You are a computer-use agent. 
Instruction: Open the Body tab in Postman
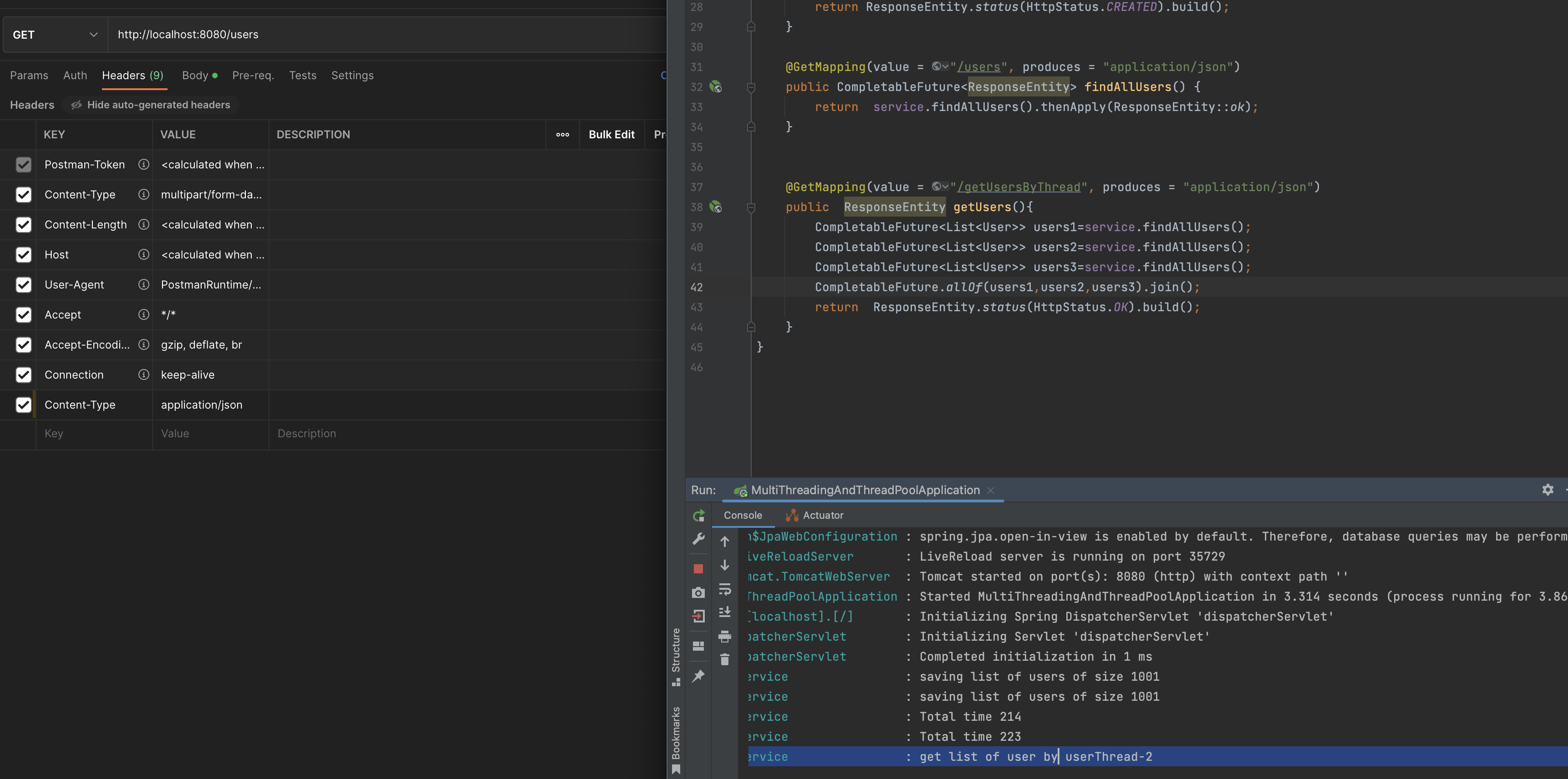click(195, 76)
